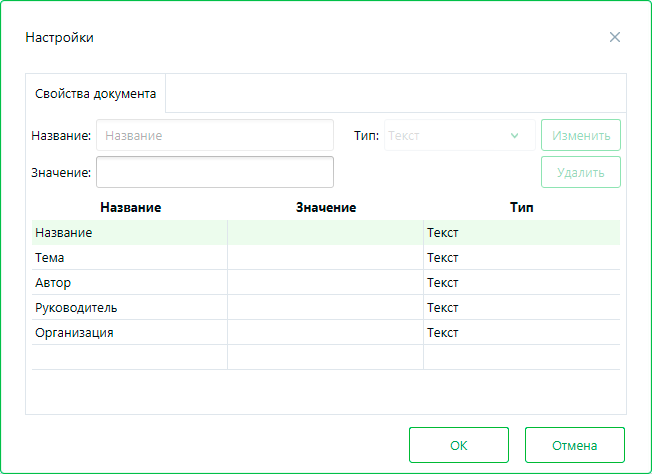Click the Название input field
Viewport: 652px width, 474px height.
pyautogui.click(x=214, y=135)
